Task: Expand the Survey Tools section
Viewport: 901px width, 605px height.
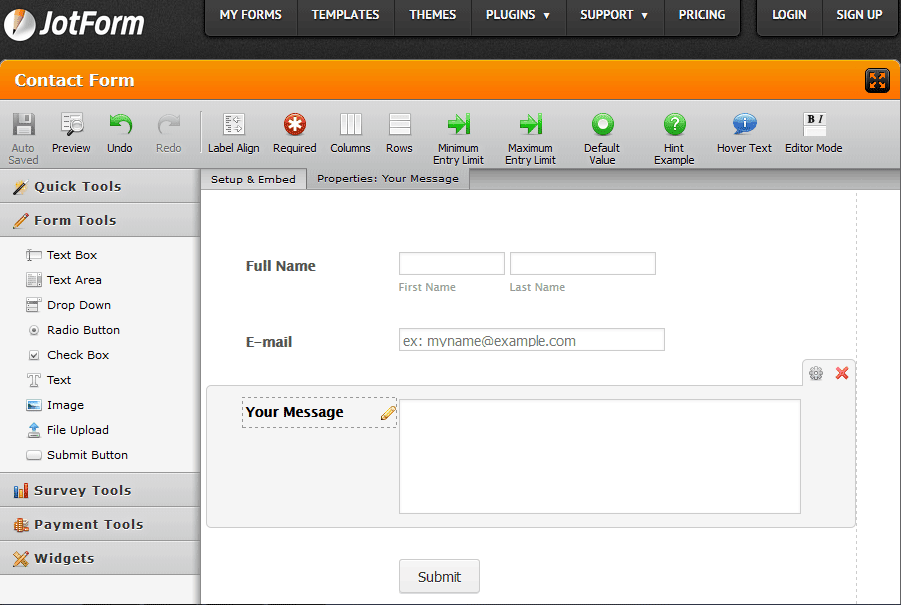Action: (100, 490)
